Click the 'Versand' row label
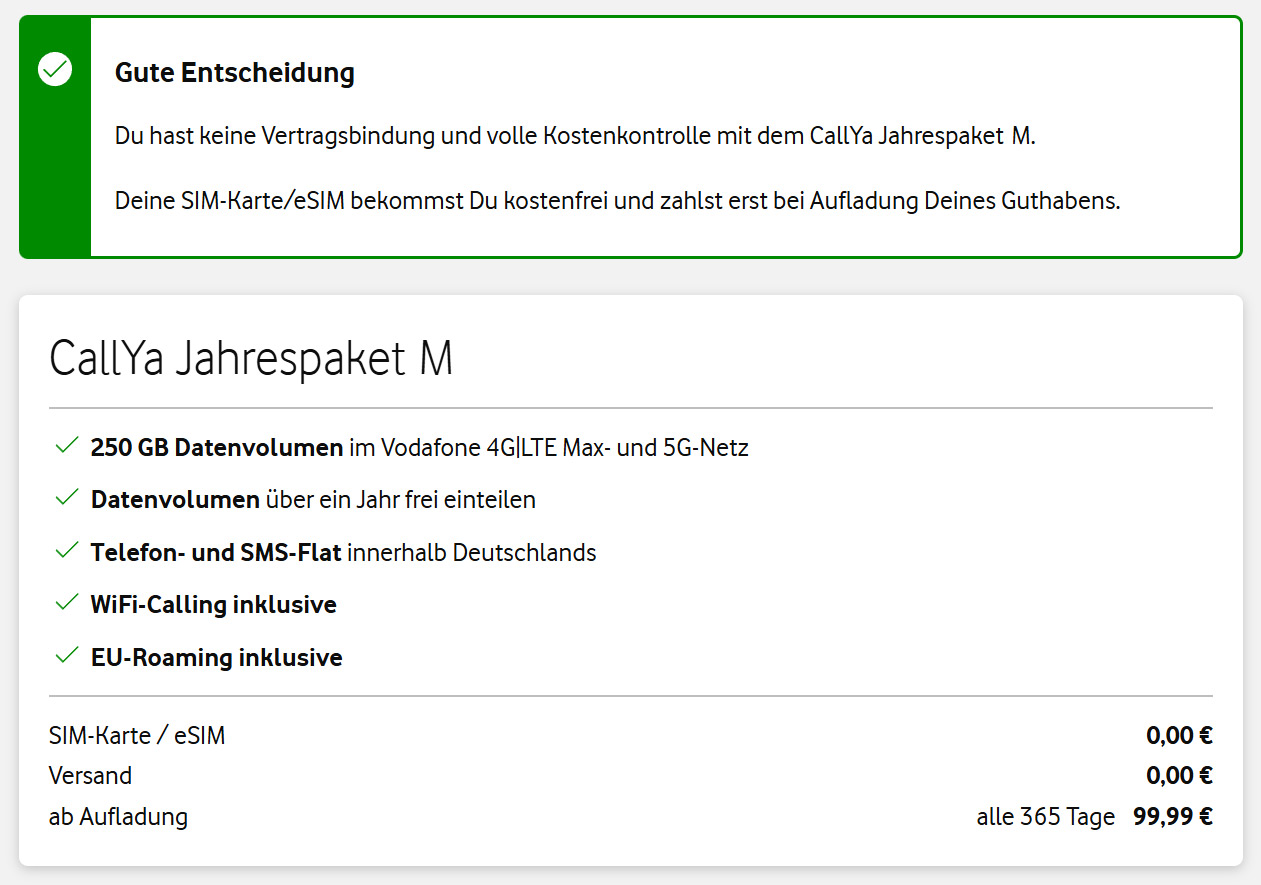The height and width of the screenshot is (885, 1261). pos(90,776)
